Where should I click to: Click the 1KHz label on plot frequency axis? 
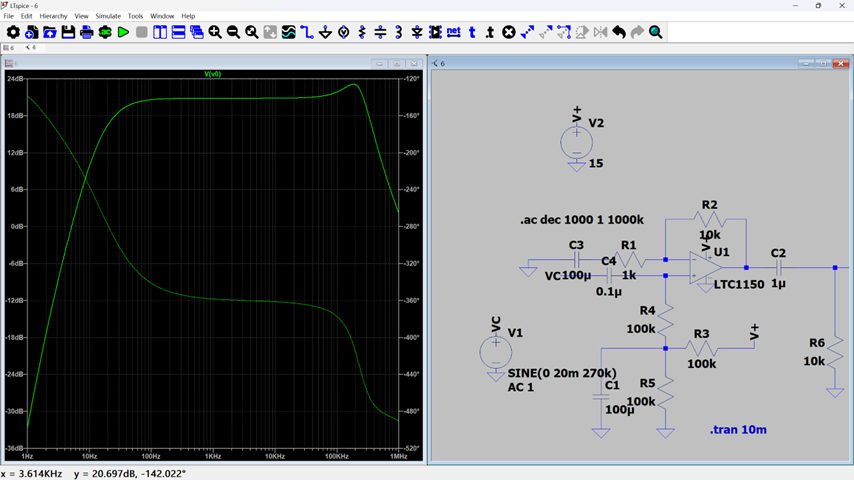coord(213,456)
